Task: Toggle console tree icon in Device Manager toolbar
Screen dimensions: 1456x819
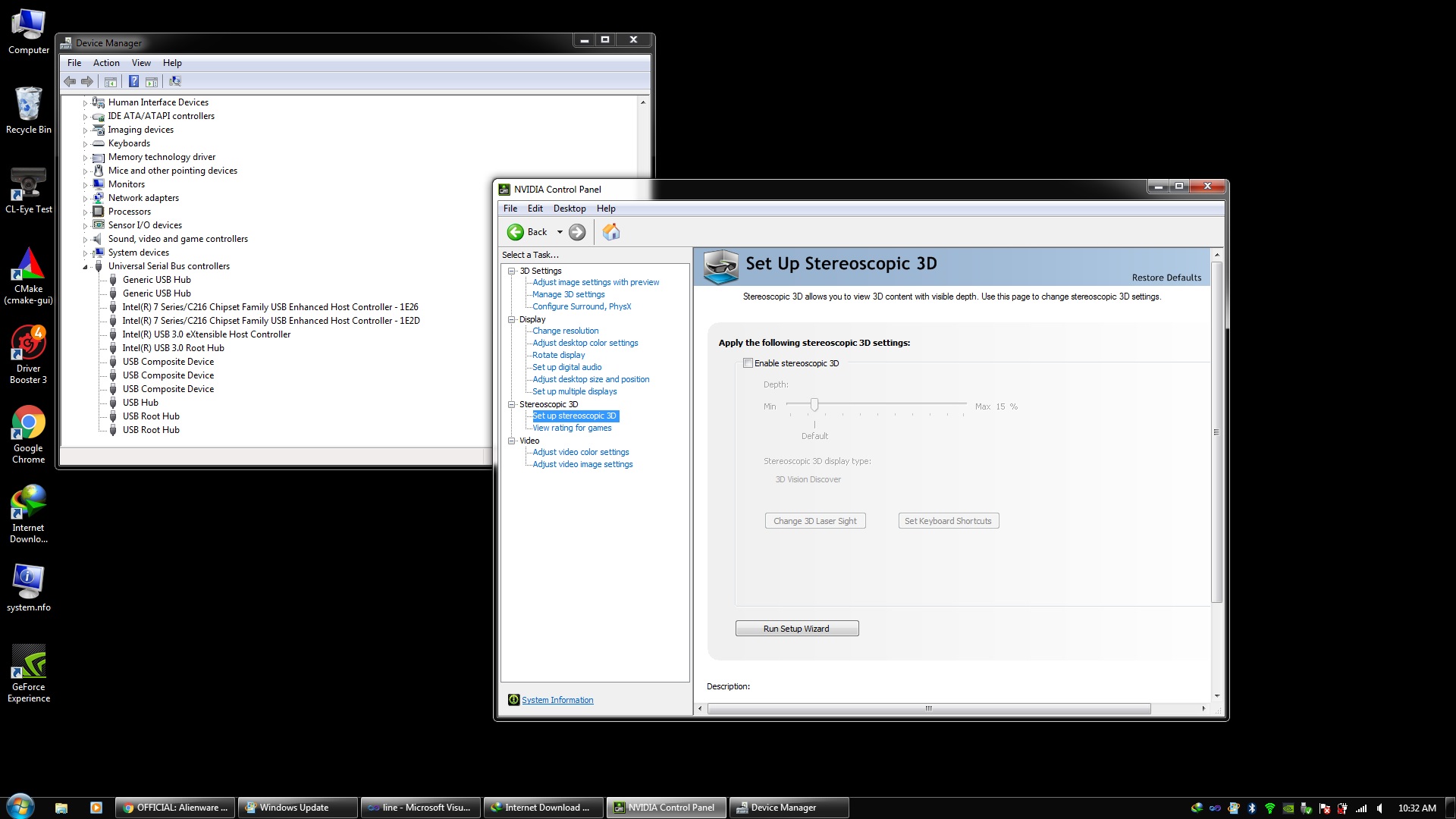Action: pyautogui.click(x=111, y=82)
